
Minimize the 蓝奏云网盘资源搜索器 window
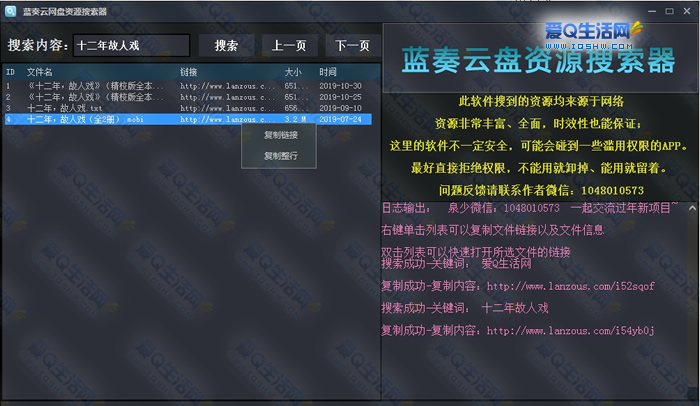coord(652,11)
